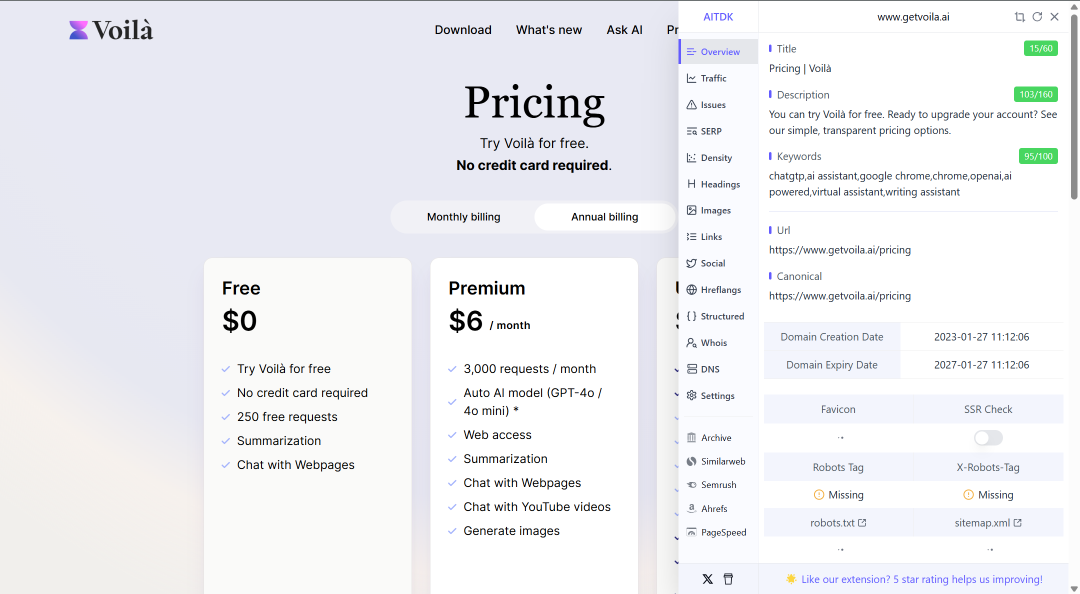Close the AITDK panel
1080x594 pixels.
(x=1055, y=17)
